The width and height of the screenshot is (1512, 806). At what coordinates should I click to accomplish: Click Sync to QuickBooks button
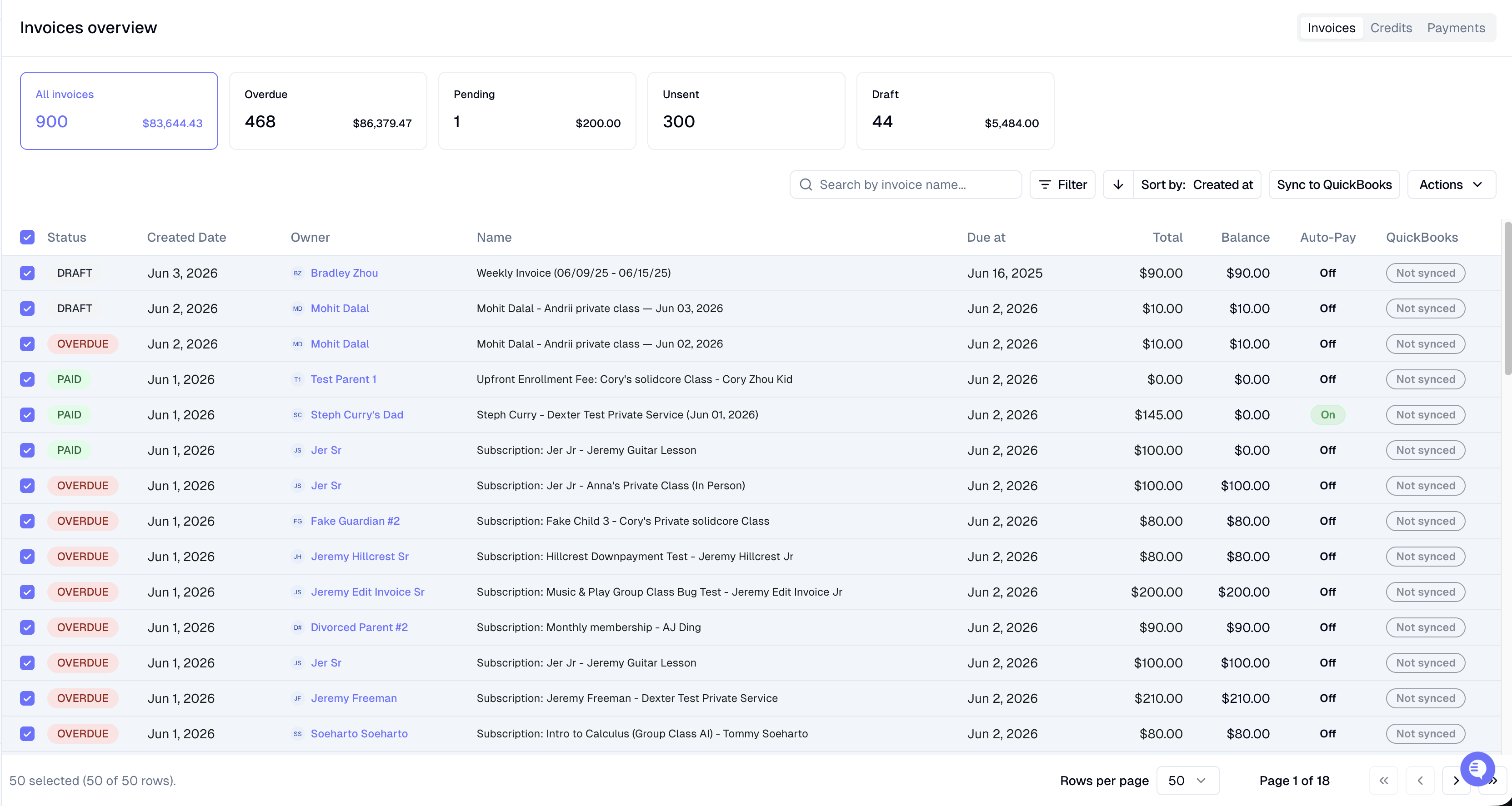[x=1334, y=185]
